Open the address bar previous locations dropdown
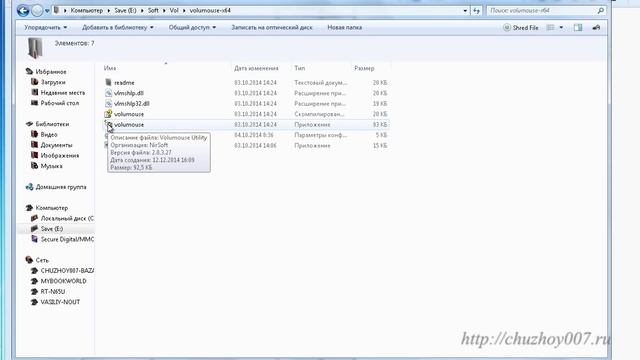This screenshot has width=640, height=360. click(x=465, y=11)
